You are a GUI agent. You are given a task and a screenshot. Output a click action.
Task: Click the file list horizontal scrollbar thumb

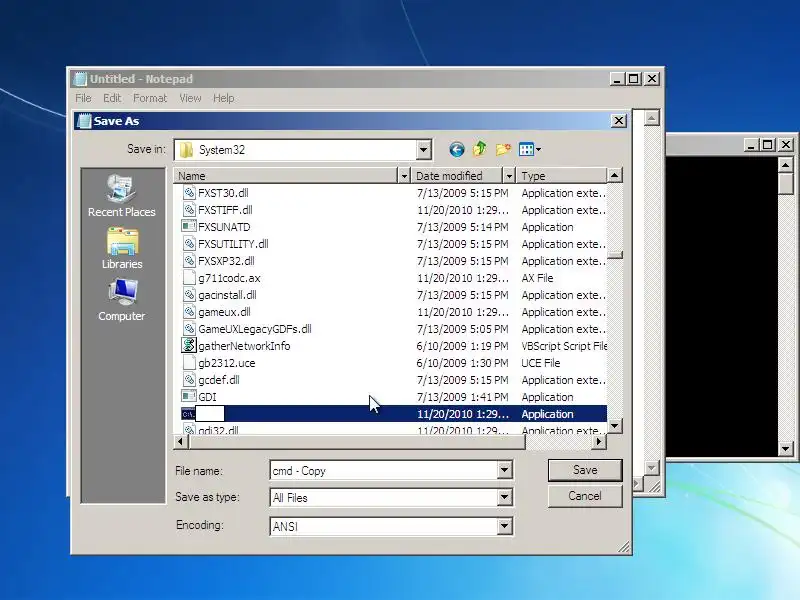tap(357, 442)
